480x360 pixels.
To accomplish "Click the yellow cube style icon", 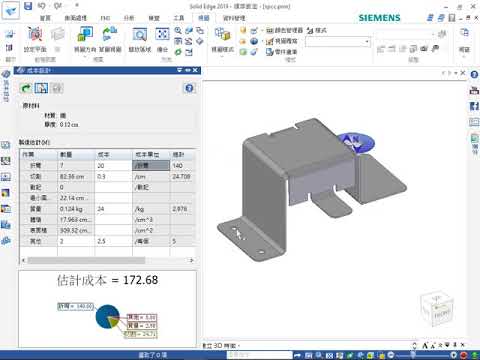I will click(243, 31).
